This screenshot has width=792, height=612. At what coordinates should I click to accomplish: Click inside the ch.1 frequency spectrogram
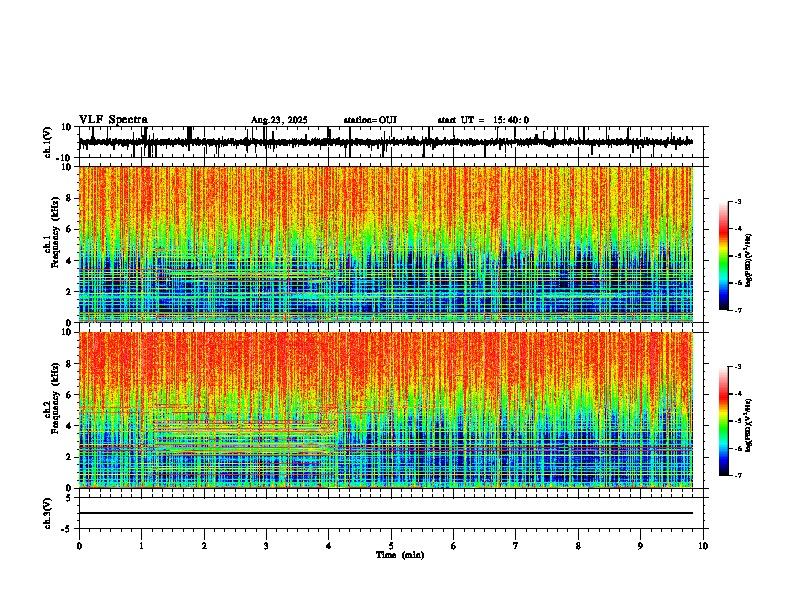tap(386, 244)
